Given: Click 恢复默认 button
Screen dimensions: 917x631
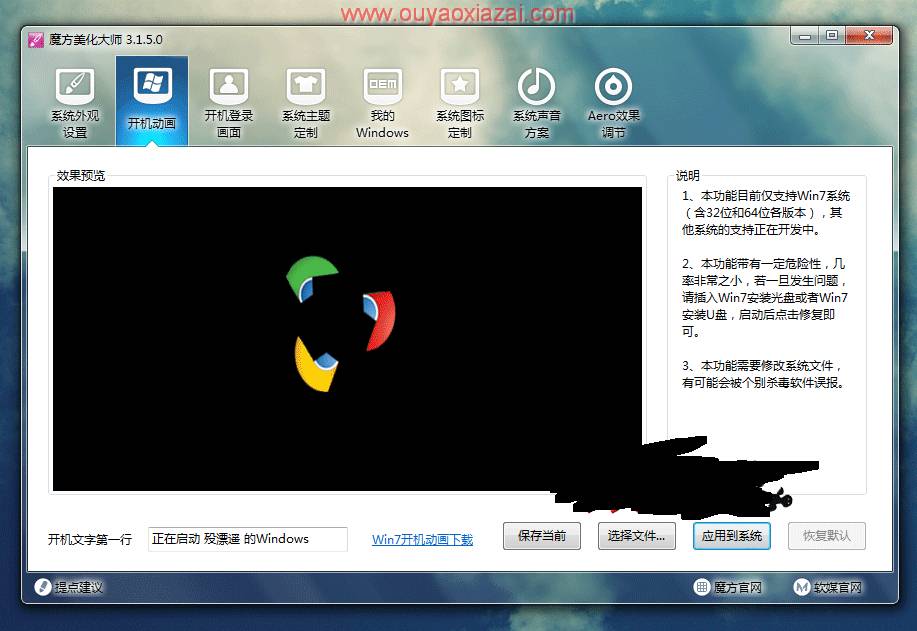Looking at the screenshot, I should (826, 536).
